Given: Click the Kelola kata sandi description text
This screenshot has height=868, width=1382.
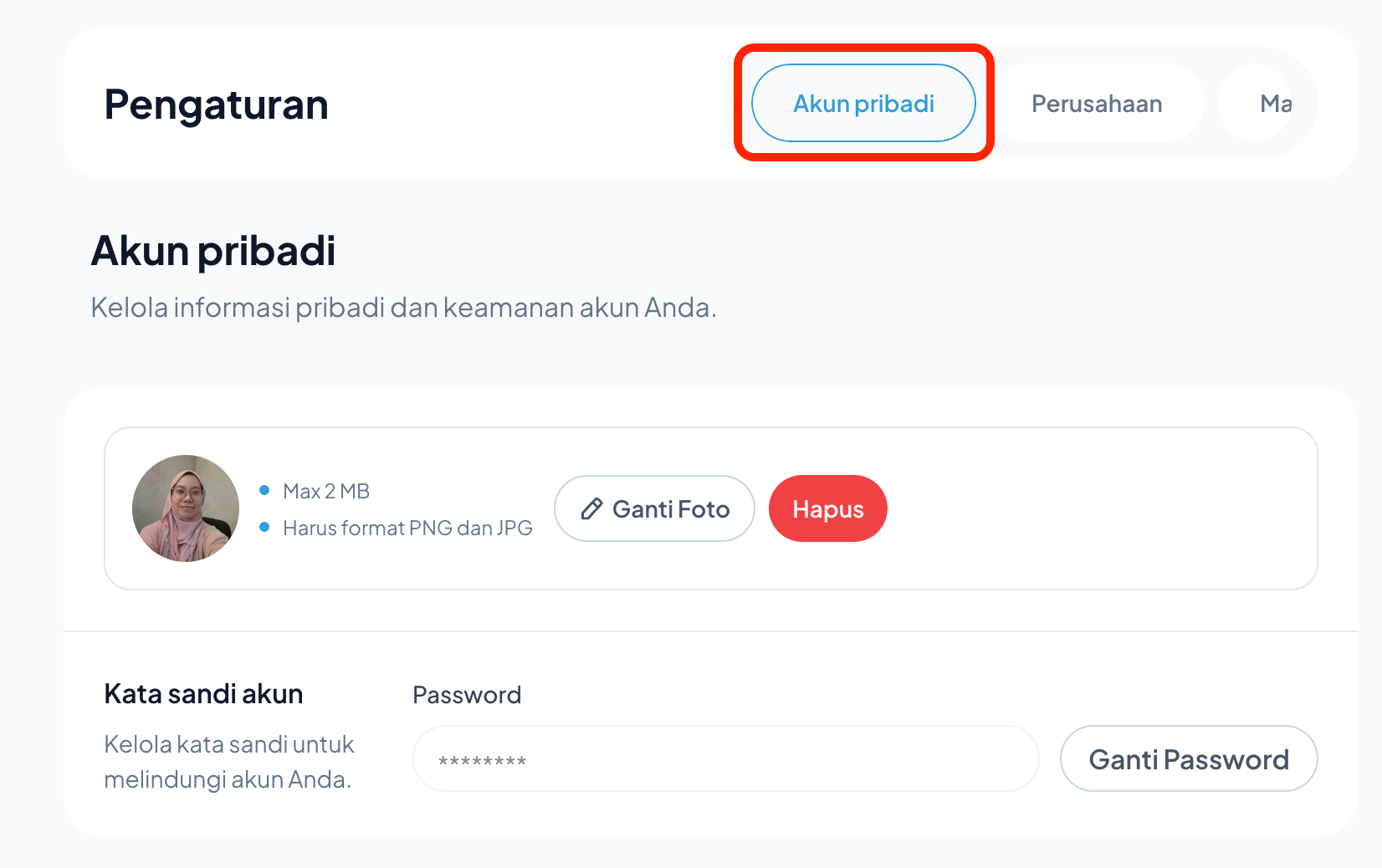Looking at the screenshot, I should 228,762.
